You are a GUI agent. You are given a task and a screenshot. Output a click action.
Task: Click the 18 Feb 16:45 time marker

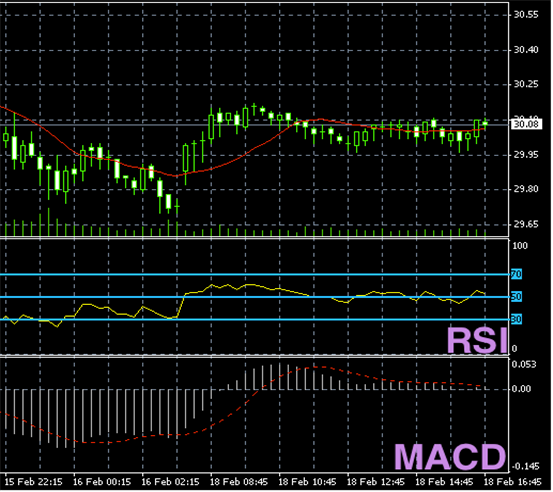click(x=514, y=482)
